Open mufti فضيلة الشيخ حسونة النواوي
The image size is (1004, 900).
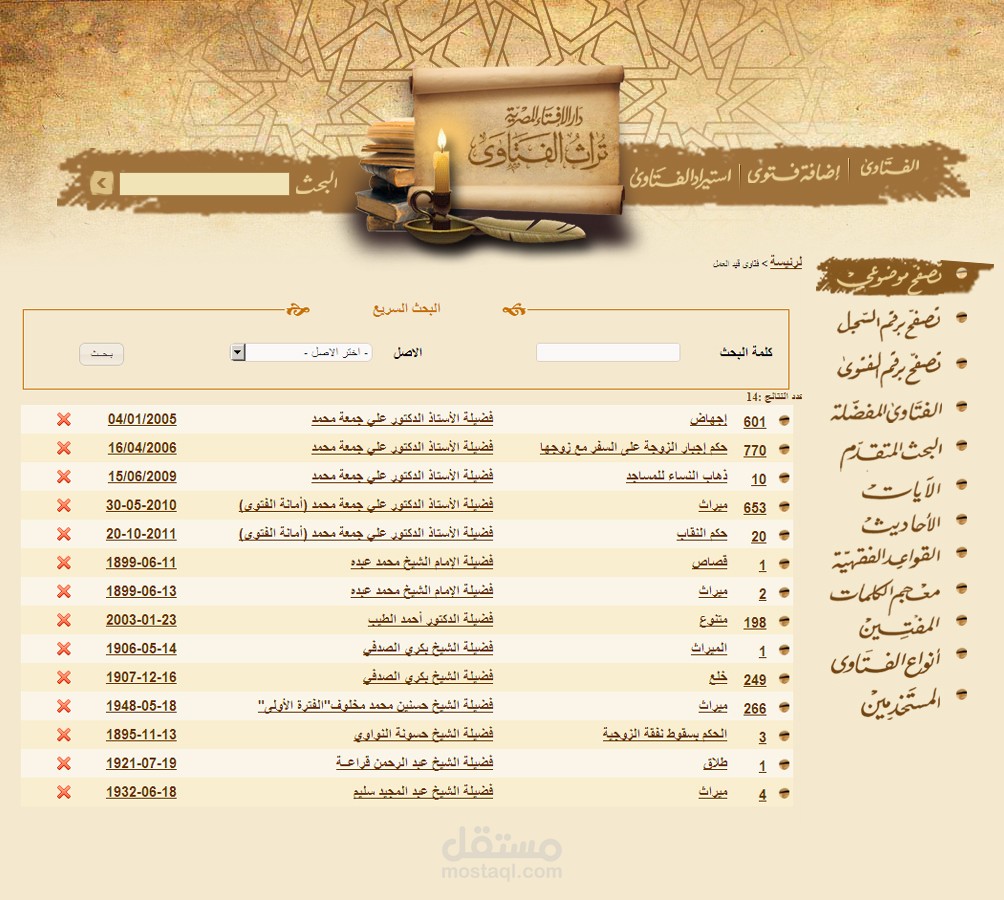[424, 734]
